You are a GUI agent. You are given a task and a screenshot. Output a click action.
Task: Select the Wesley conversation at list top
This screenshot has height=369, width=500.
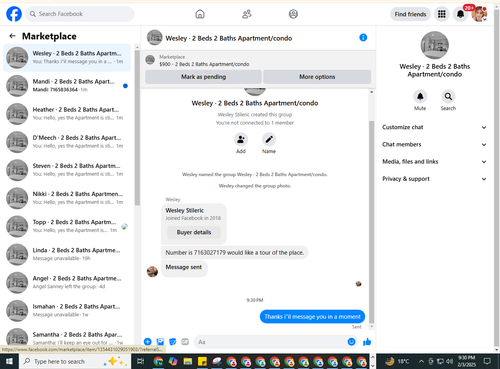point(67,58)
